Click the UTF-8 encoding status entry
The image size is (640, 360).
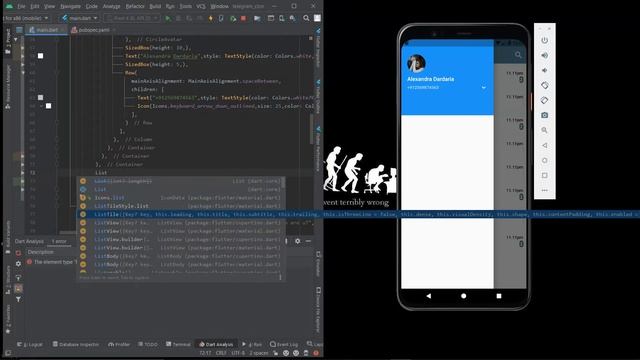coord(238,353)
